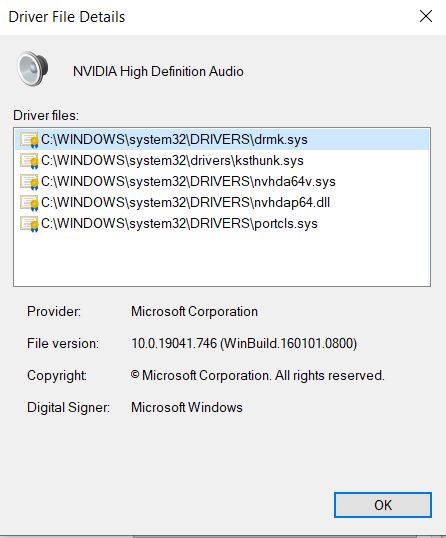Screen dimensions: 446x538
Task: Click the certificate icon beside drmk.sys
Action: click(x=29, y=140)
